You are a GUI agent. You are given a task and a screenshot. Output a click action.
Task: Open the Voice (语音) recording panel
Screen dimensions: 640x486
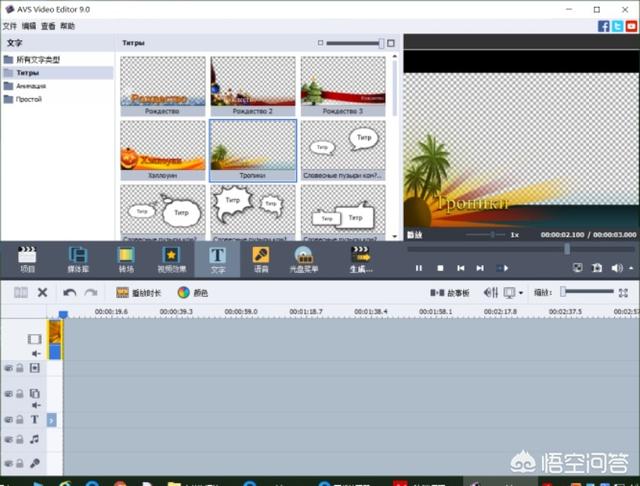point(260,260)
